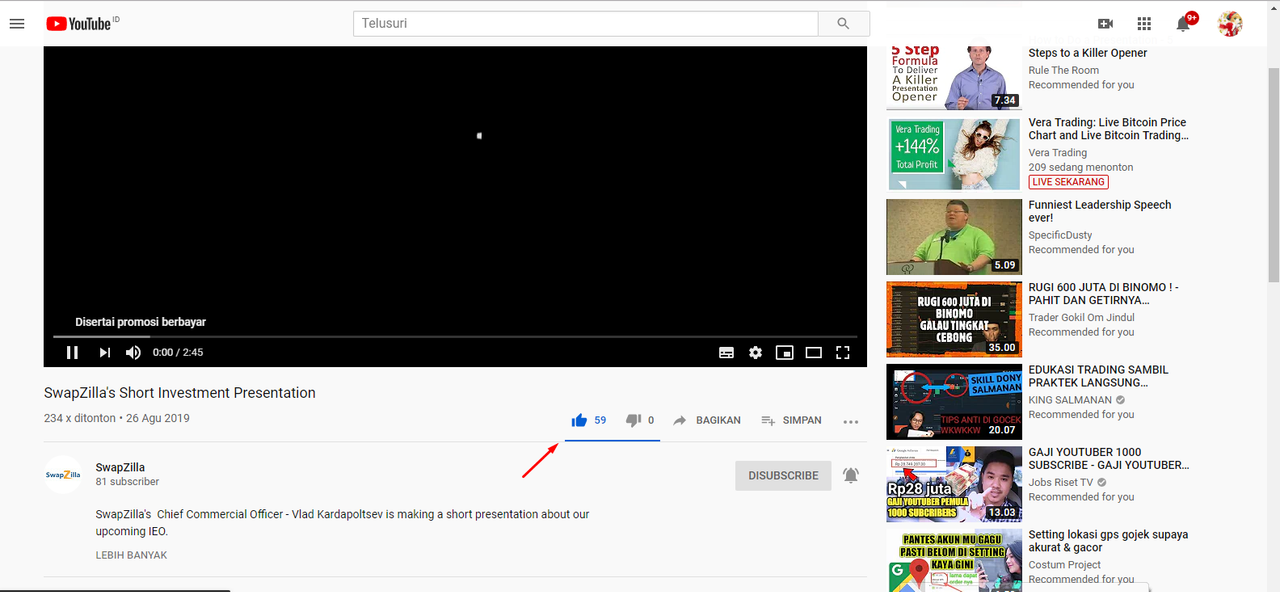Click the DISUBSCRIBE button
1280x592 pixels.
pos(783,476)
